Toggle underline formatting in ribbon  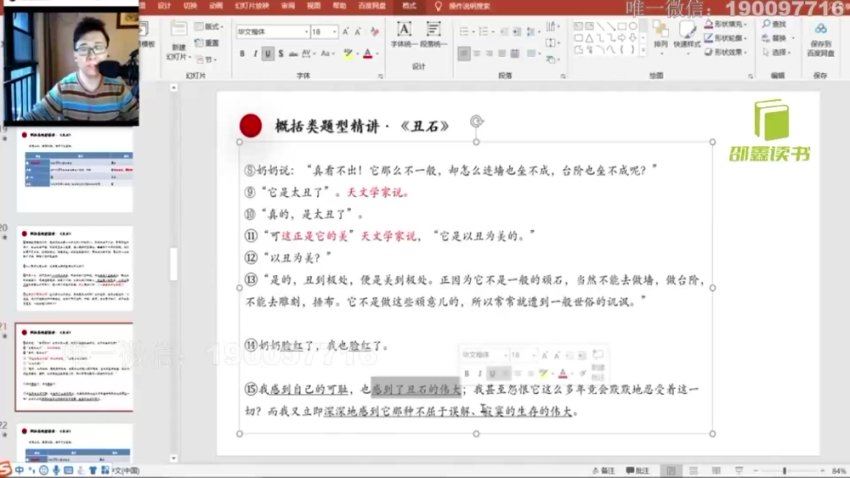click(x=268, y=54)
